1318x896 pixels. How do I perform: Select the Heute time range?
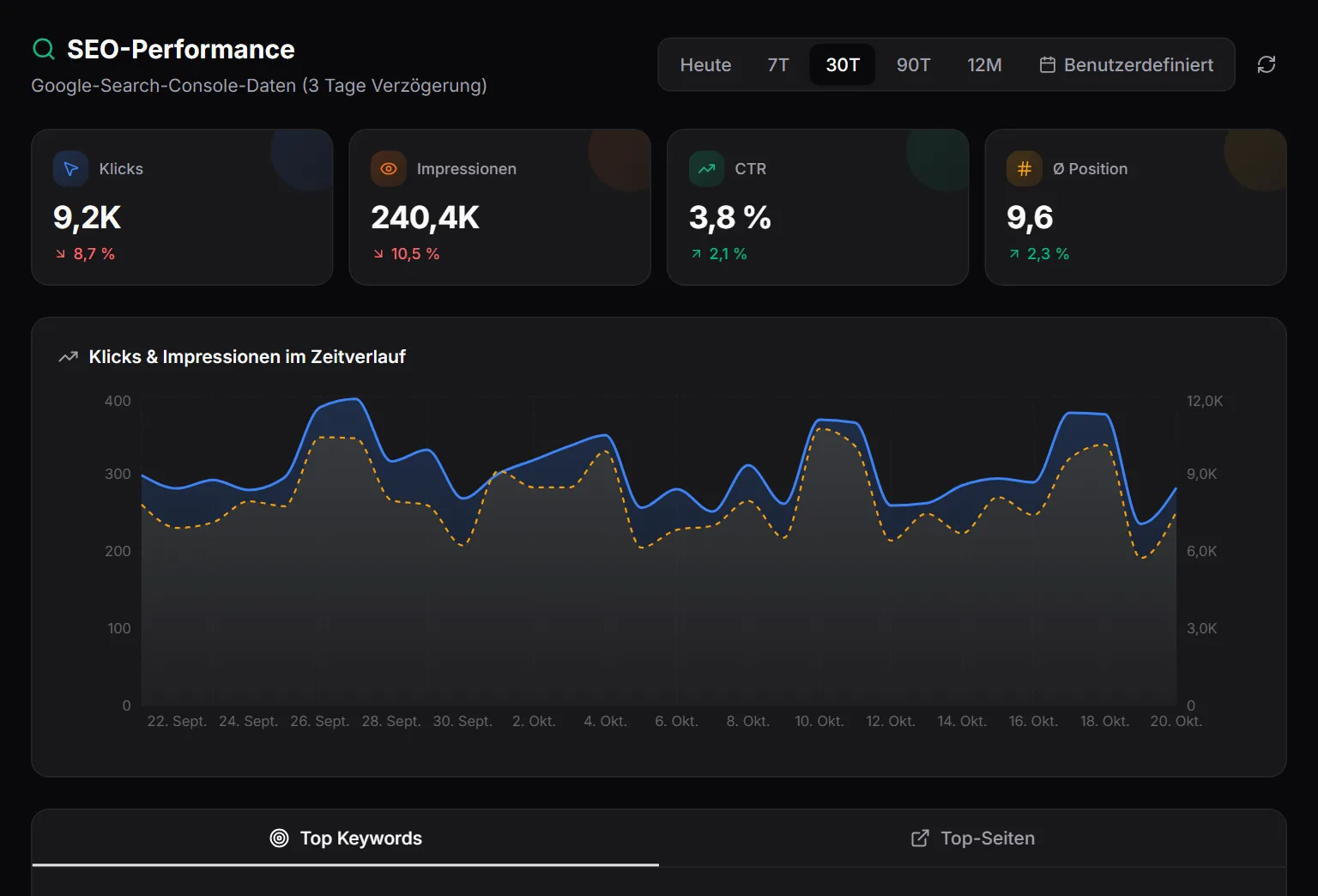(x=706, y=65)
